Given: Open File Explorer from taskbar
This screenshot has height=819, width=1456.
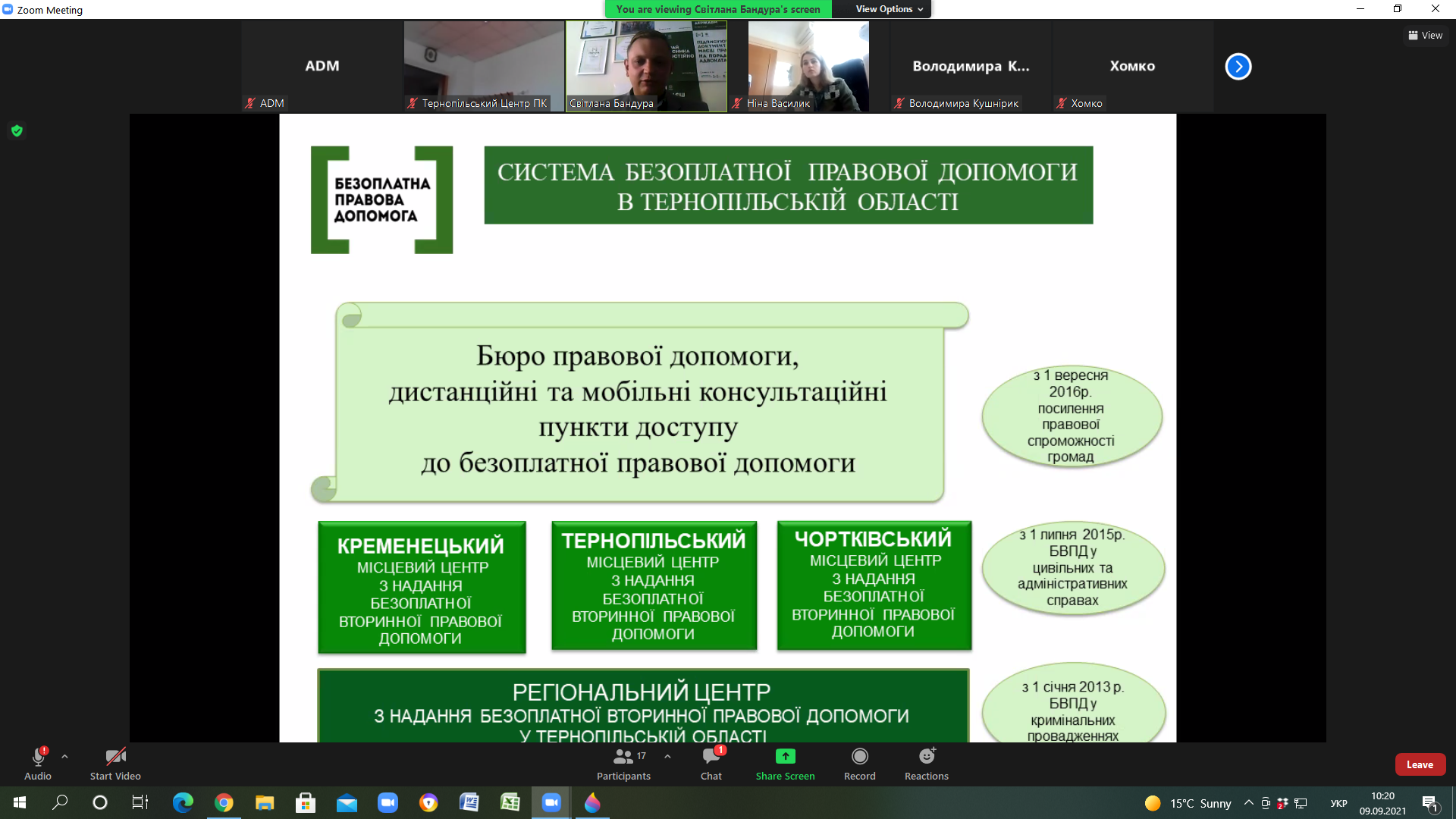Looking at the screenshot, I should pos(265,802).
